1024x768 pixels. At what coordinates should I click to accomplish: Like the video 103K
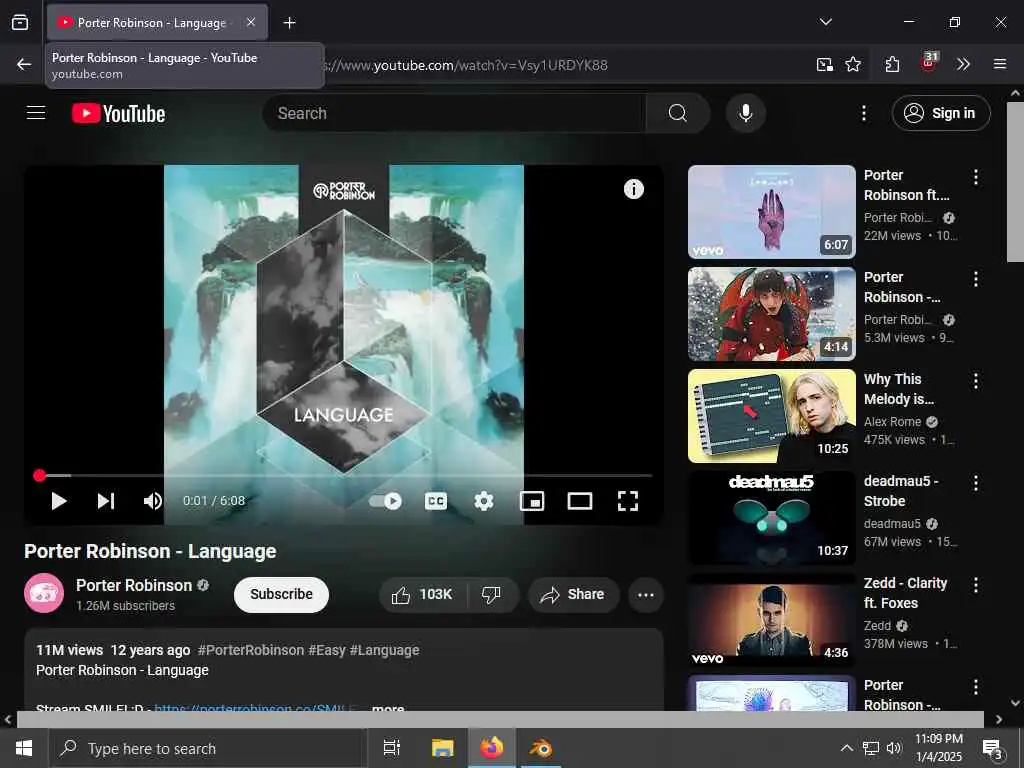point(423,594)
